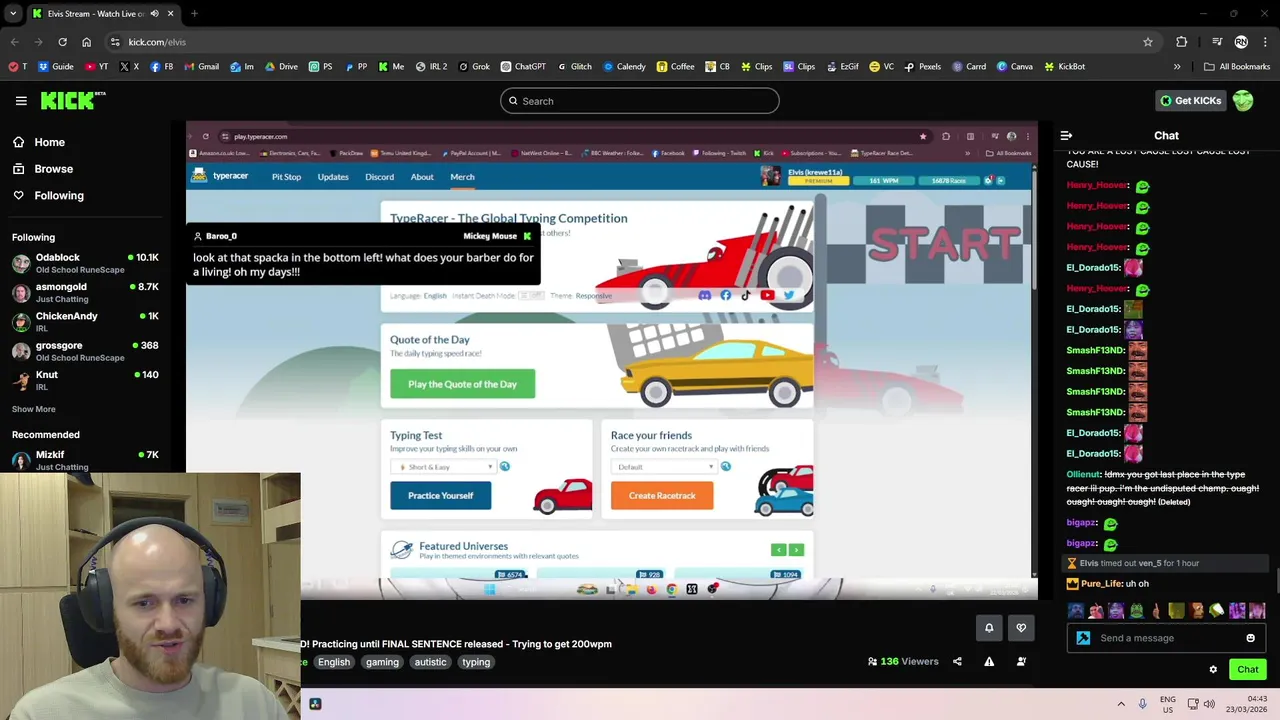Open Mizkif recommended channel
The height and width of the screenshot is (720, 1280).
tap(85, 460)
